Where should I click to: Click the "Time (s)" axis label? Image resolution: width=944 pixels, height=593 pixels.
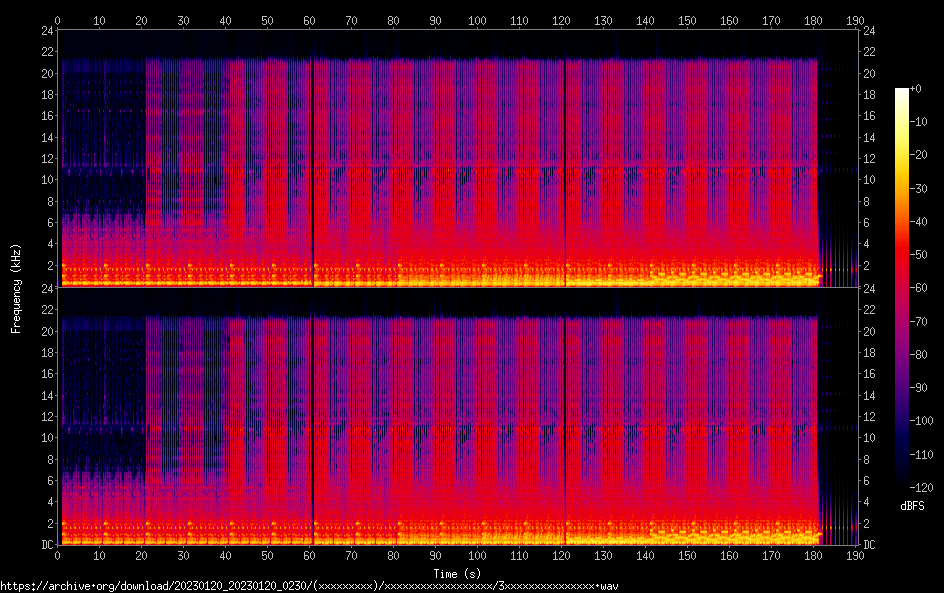tap(459, 573)
